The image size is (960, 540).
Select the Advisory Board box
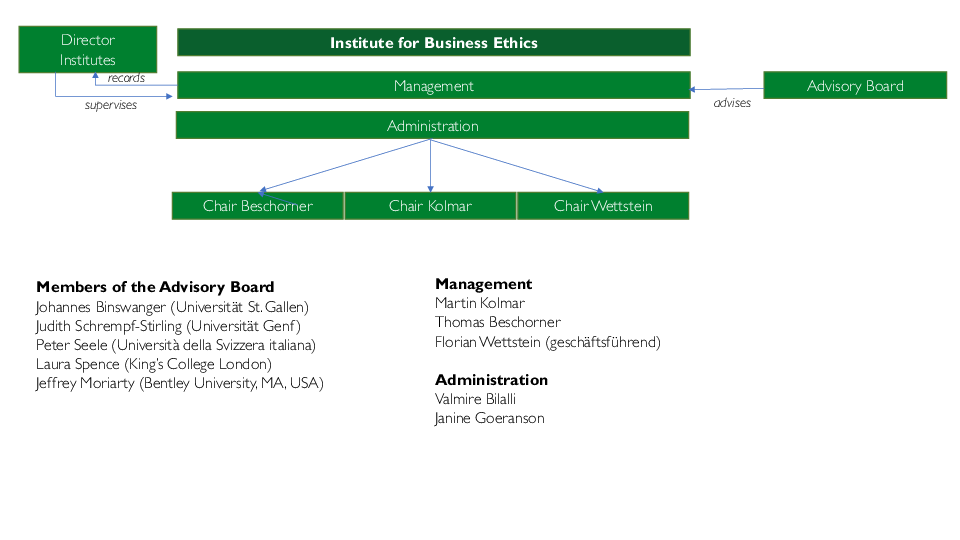coord(855,86)
